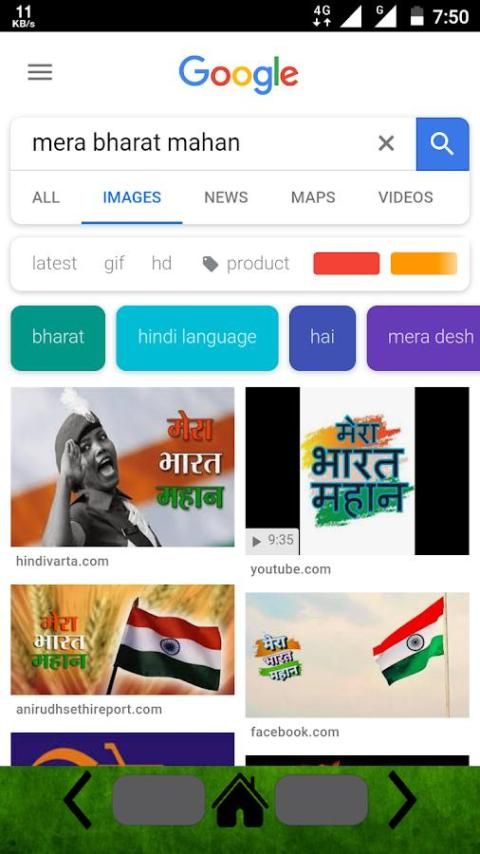
Task: Switch to the NEWS tab
Action: click(x=226, y=197)
